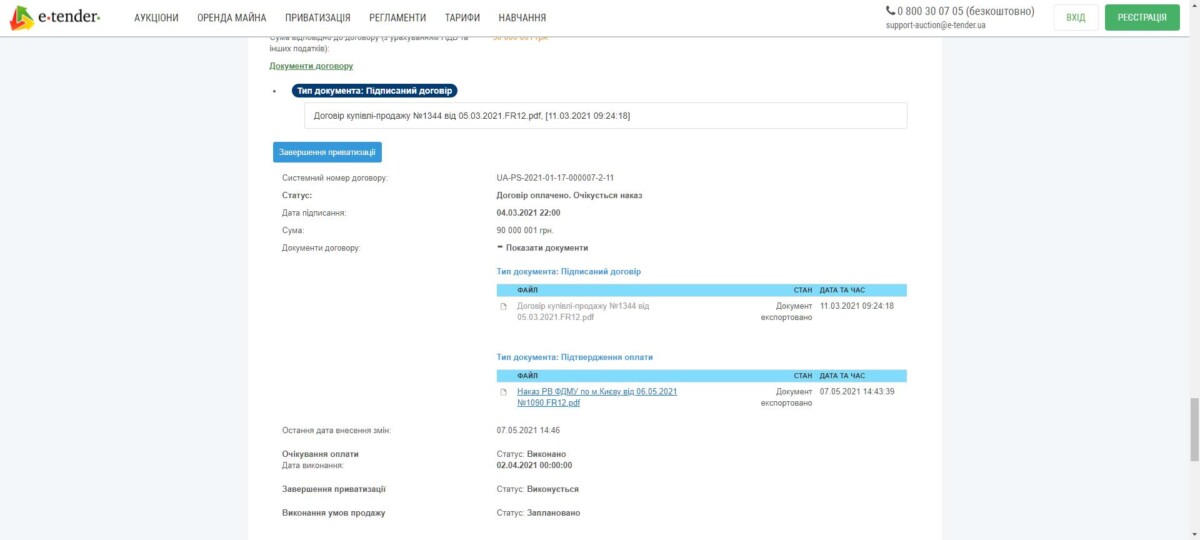Click the Тип документа: Підписаний договір badge

click(x=375, y=90)
